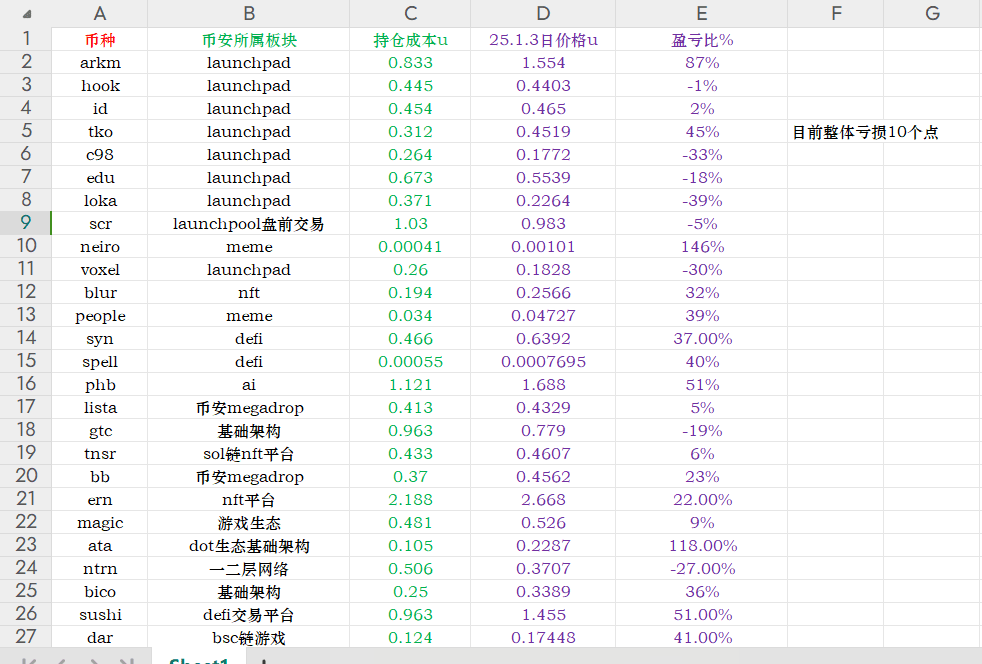Click phb cost value 1.121
This screenshot has width=982, height=664.
pyautogui.click(x=410, y=385)
